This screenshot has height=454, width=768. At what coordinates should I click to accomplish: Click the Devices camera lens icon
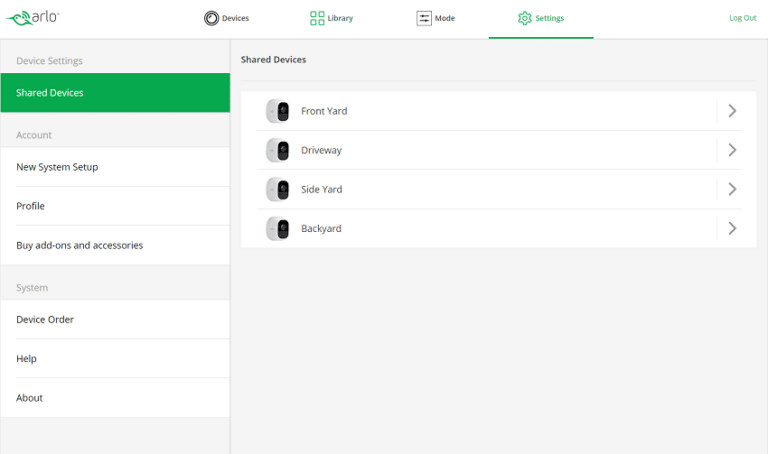[x=211, y=18]
